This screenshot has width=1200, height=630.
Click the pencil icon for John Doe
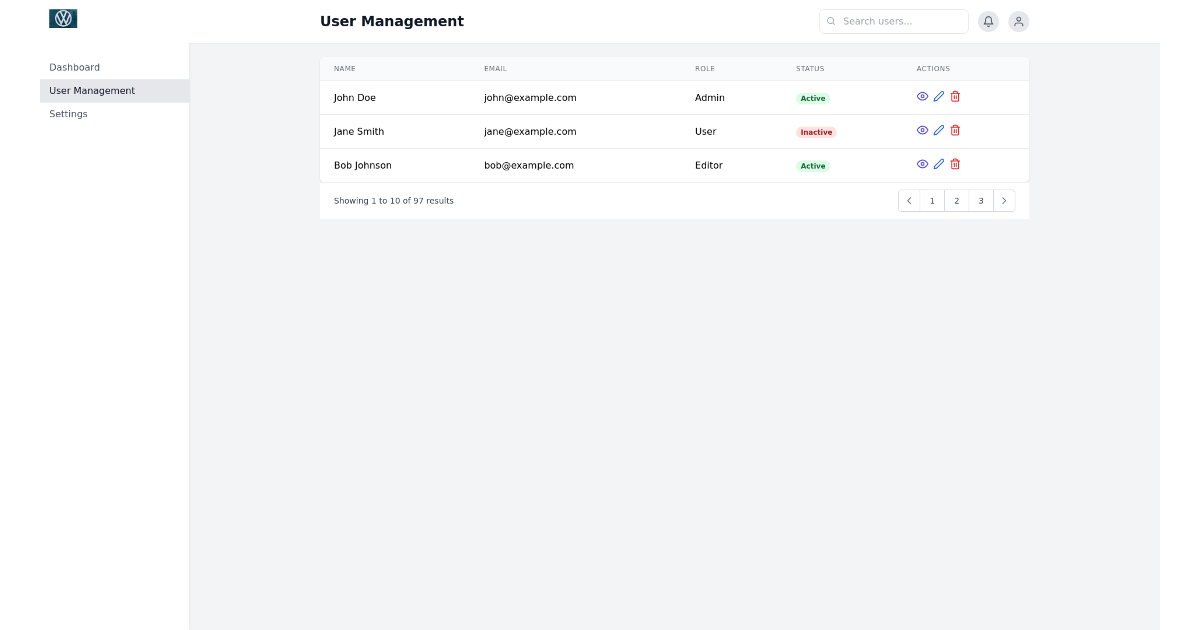click(938, 96)
